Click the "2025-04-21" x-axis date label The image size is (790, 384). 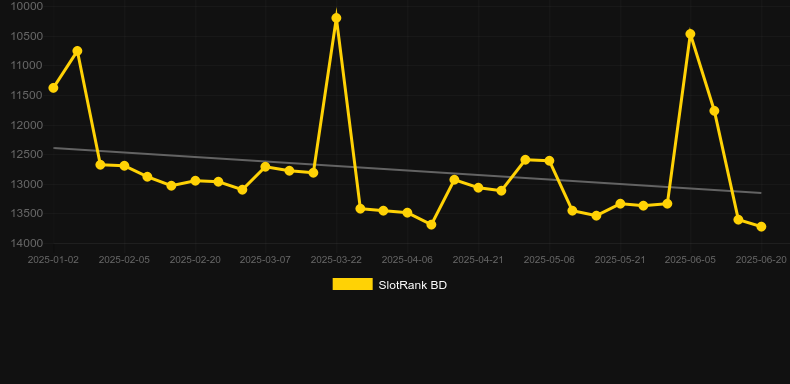(478, 260)
